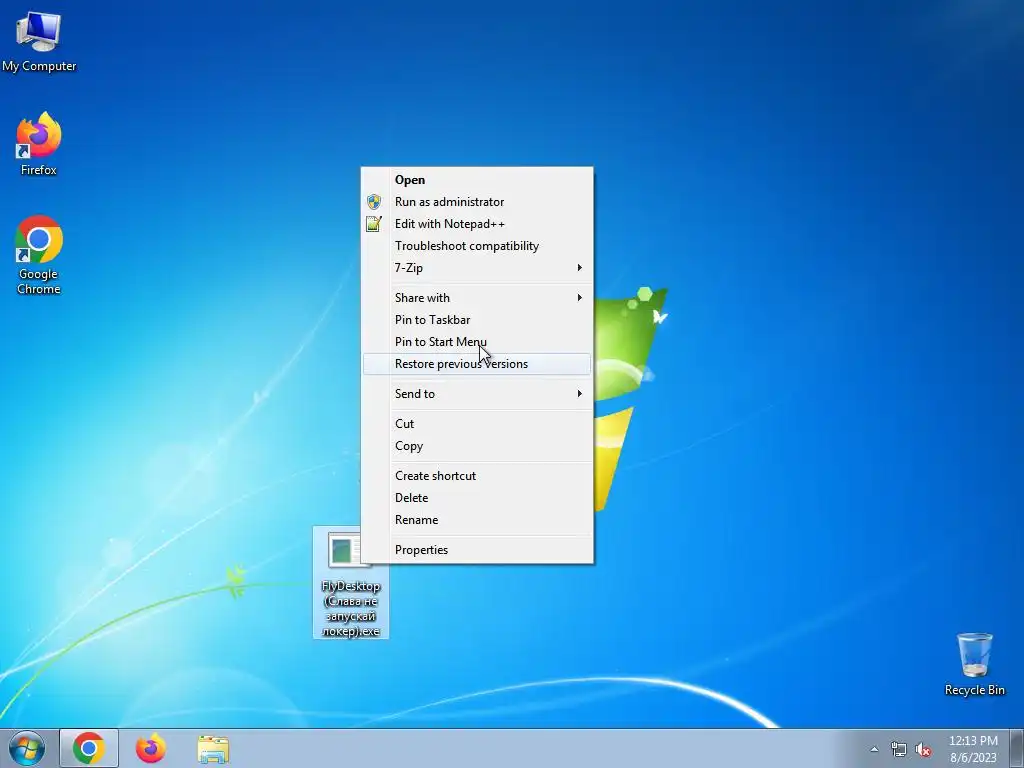Open Properties from the context menu
1024x768 pixels.
(477, 550)
